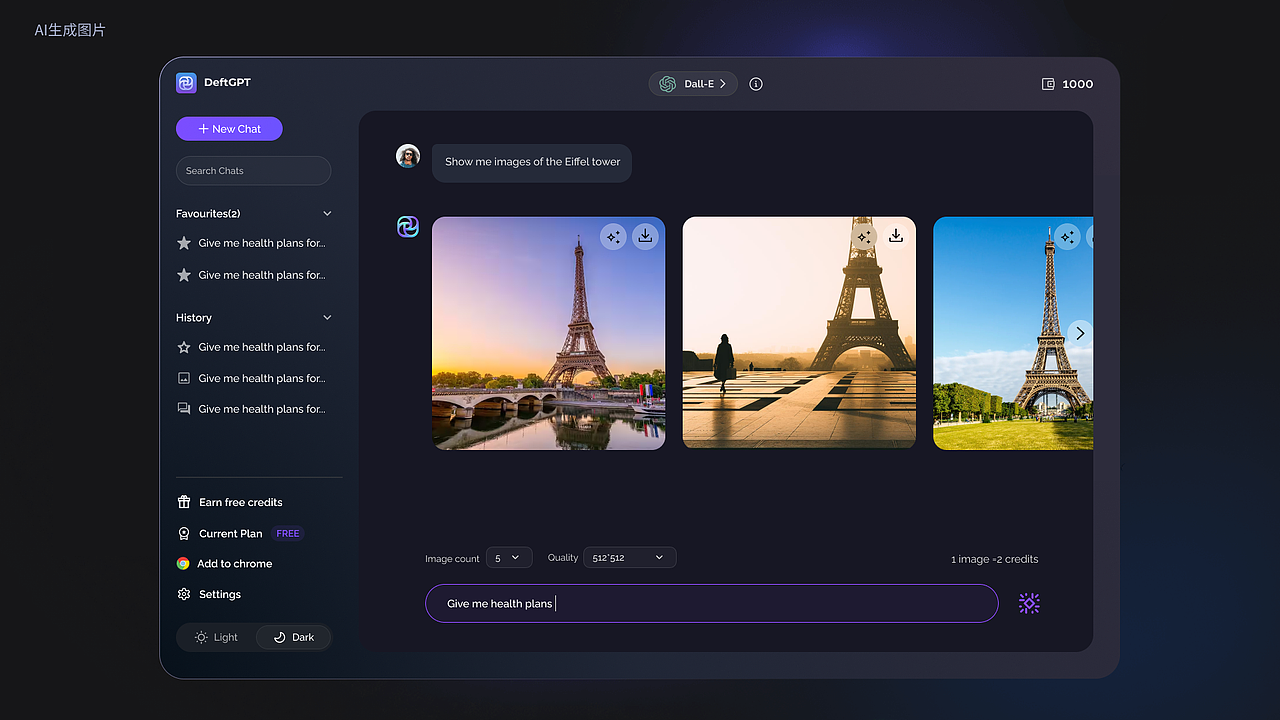The width and height of the screenshot is (1280, 720).
Task: Collapse the Favourites(2) section chevron
Action: coord(327,213)
